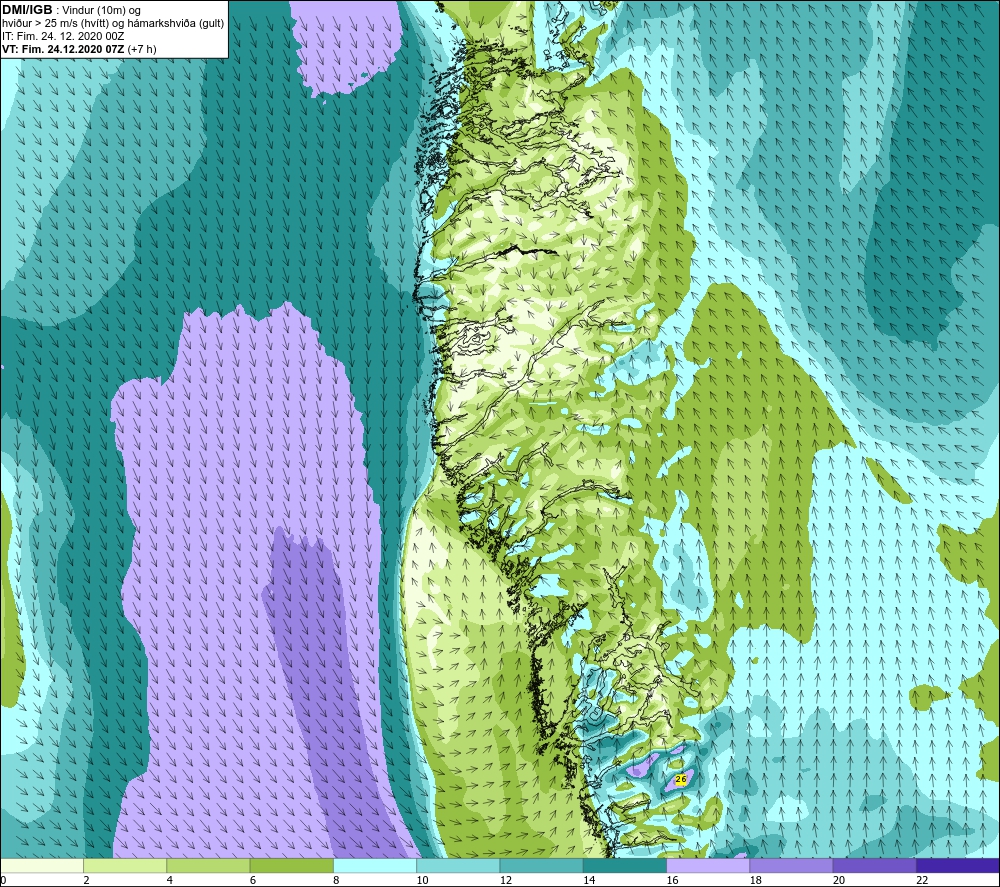Click the 6-8 m/s olive green swatch

[x=291, y=865]
